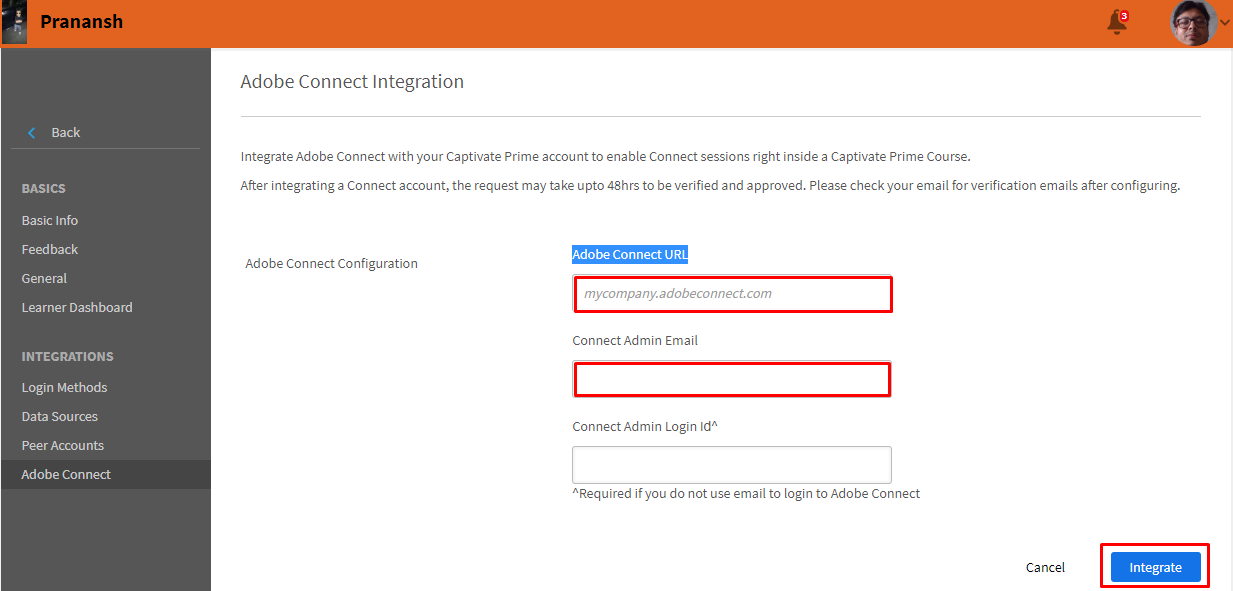Open Data Sources integration

click(60, 416)
